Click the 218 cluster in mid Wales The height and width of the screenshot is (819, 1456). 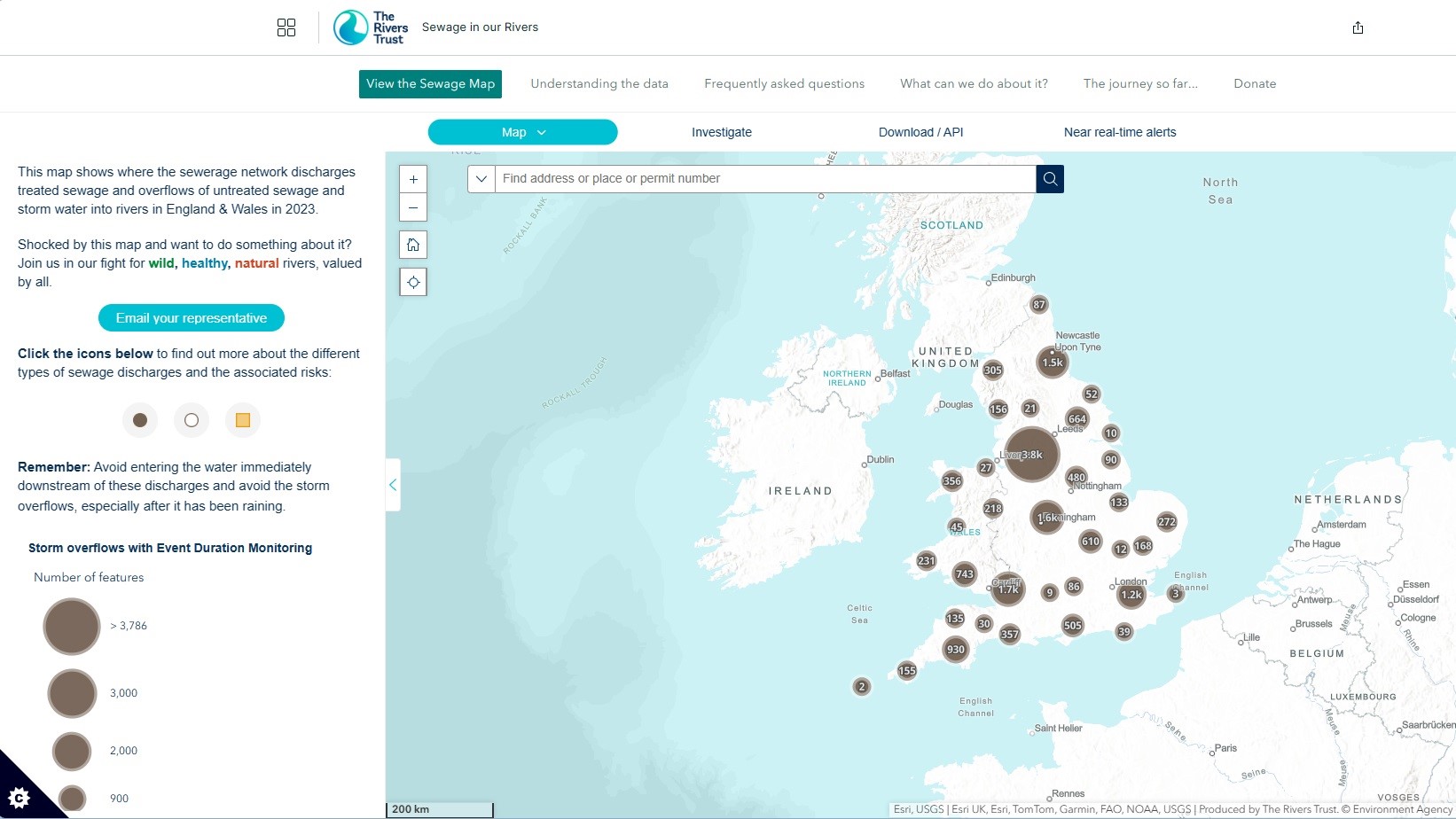pos(993,509)
